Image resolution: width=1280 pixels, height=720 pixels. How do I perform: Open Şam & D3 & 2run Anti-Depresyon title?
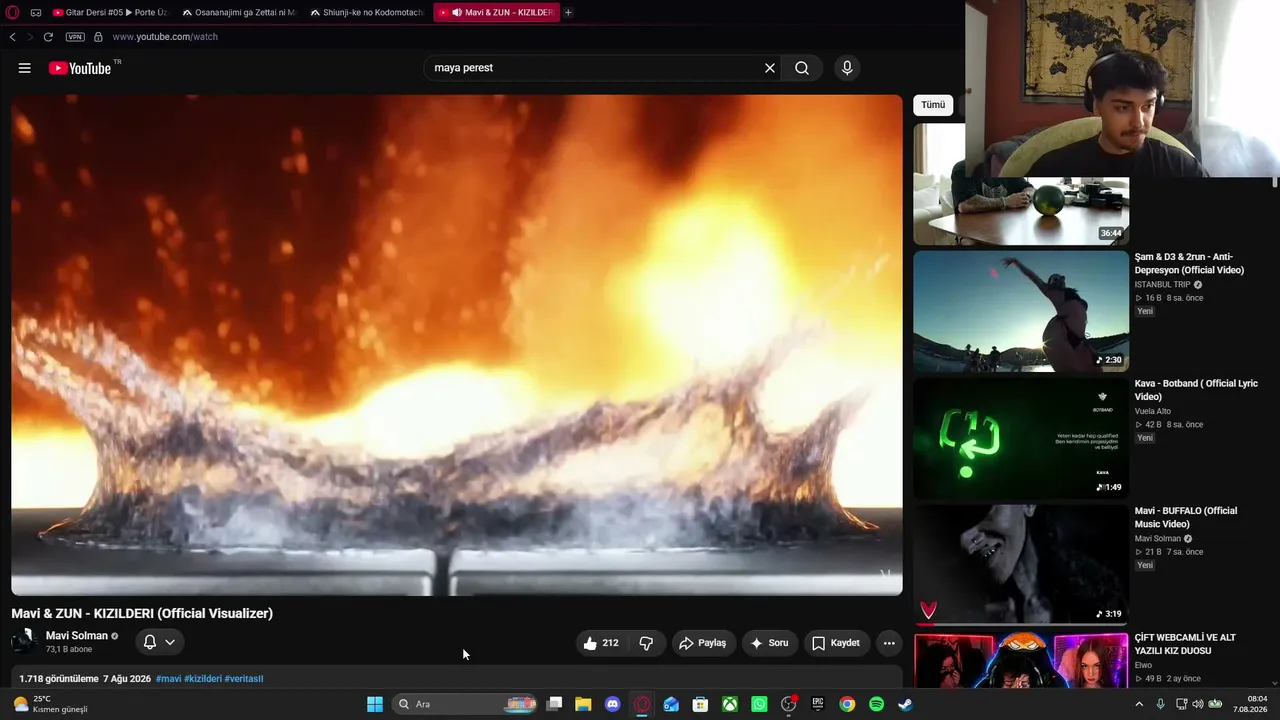[x=1189, y=263]
